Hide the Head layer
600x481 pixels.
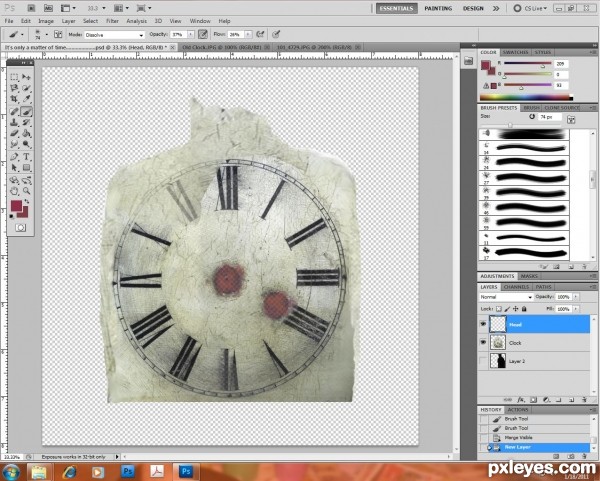[483, 324]
